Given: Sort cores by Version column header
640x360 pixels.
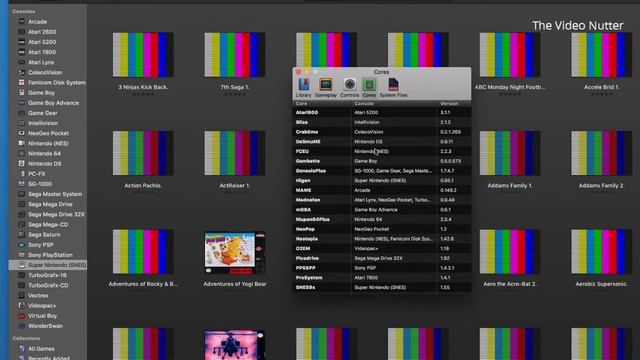Looking at the screenshot, I should pos(454,104).
